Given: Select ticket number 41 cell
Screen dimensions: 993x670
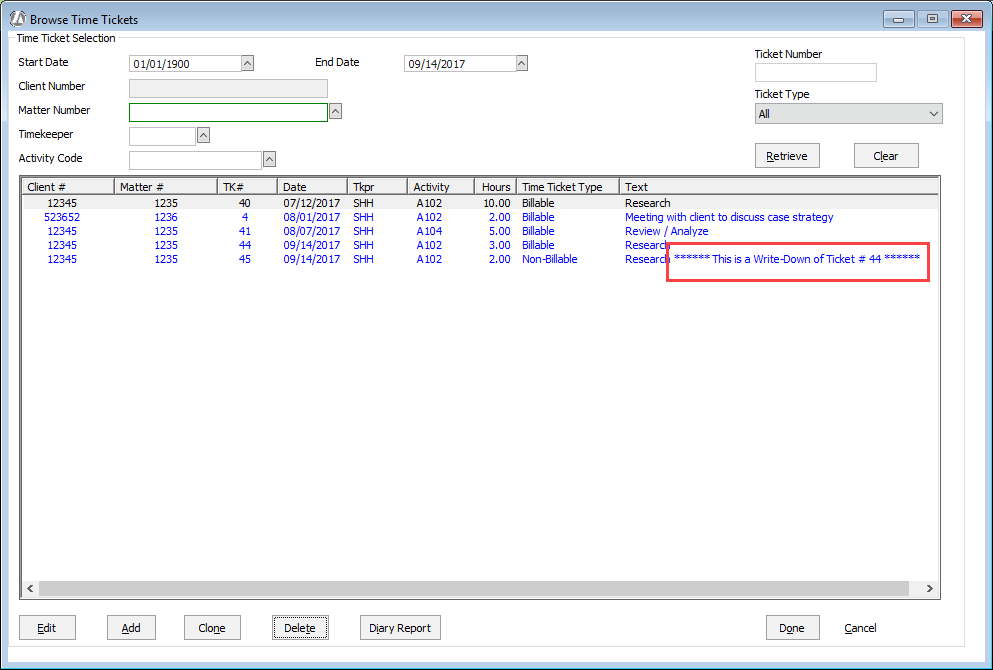Looking at the screenshot, I should click(x=244, y=231).
